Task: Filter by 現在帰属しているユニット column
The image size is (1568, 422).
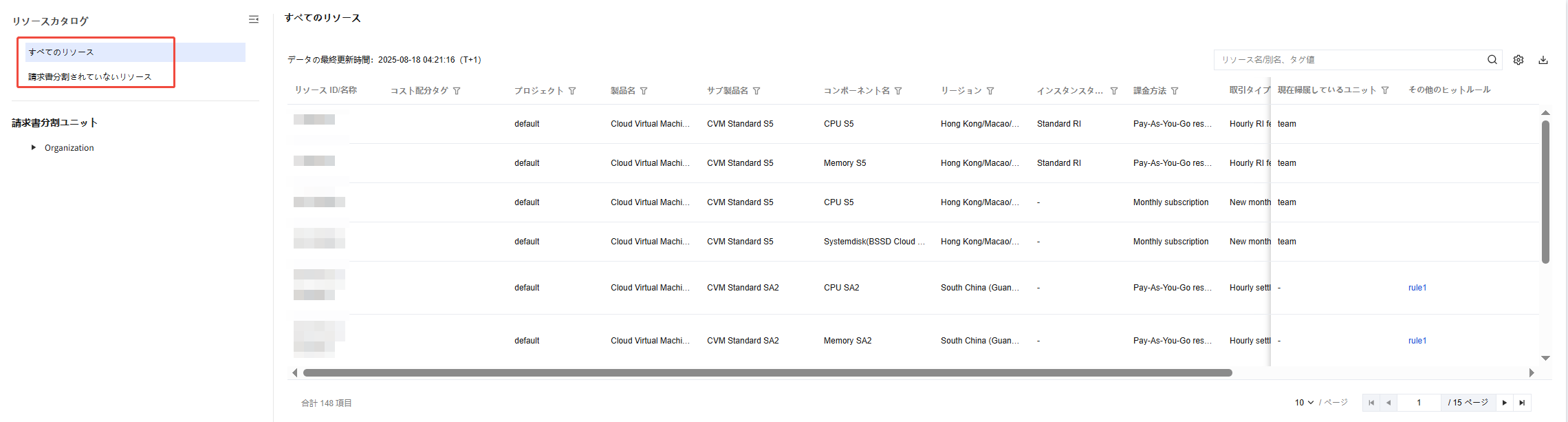Action: [1385, 90]
